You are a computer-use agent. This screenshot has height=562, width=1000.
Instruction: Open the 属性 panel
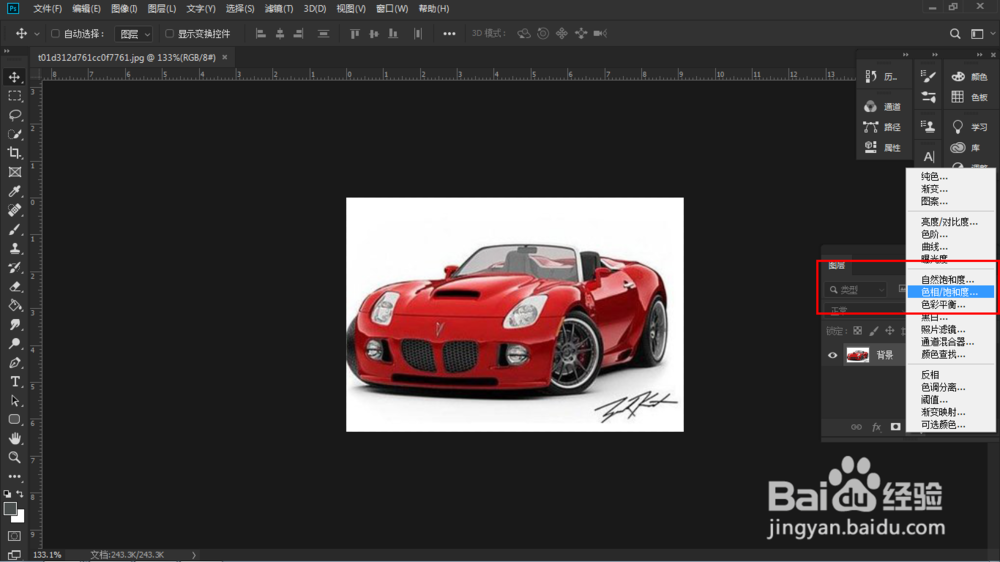click(x=883, y=147)
